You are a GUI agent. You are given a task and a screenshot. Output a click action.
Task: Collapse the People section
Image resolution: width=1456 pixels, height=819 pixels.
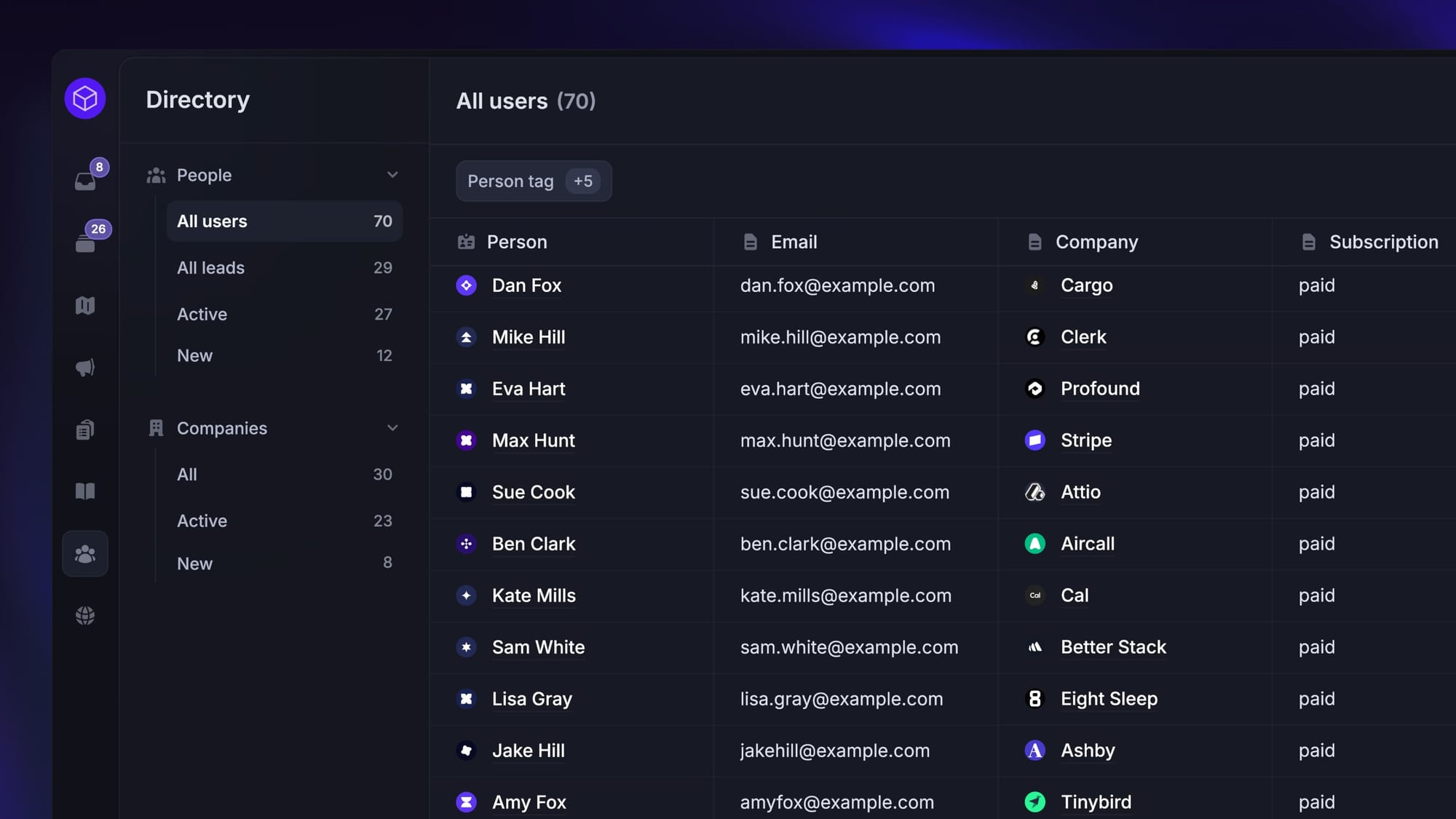[x=392, y=175]
